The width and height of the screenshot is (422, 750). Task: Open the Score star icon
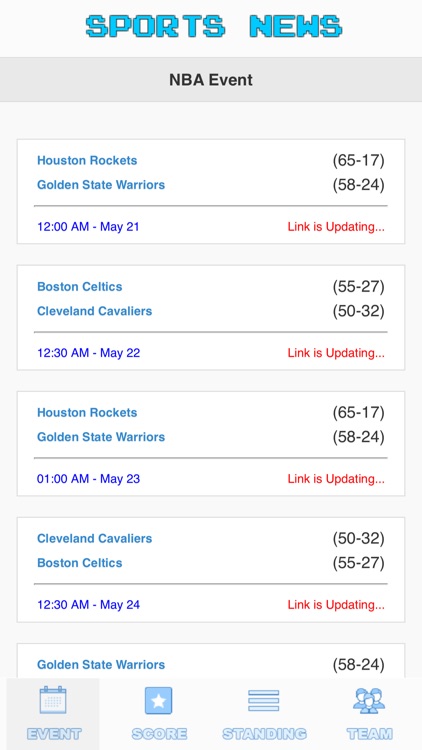(158, 701)
